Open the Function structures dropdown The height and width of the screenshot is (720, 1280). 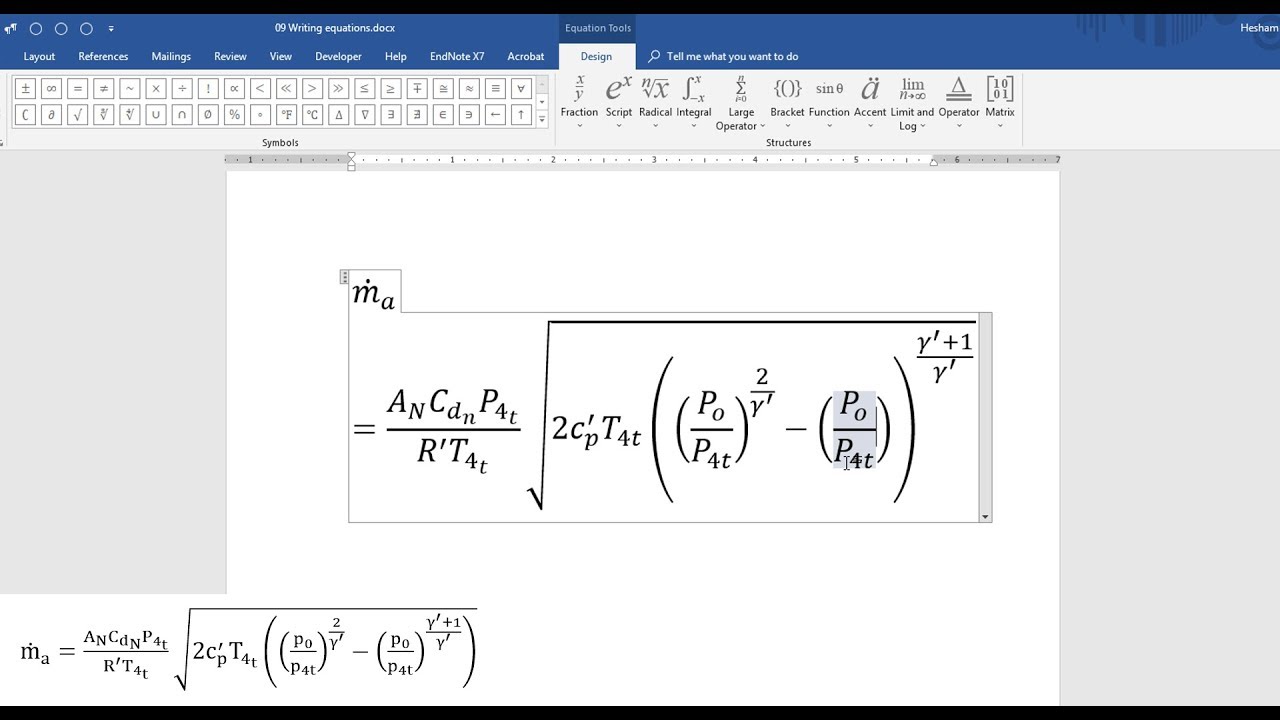tap(829, 102)
